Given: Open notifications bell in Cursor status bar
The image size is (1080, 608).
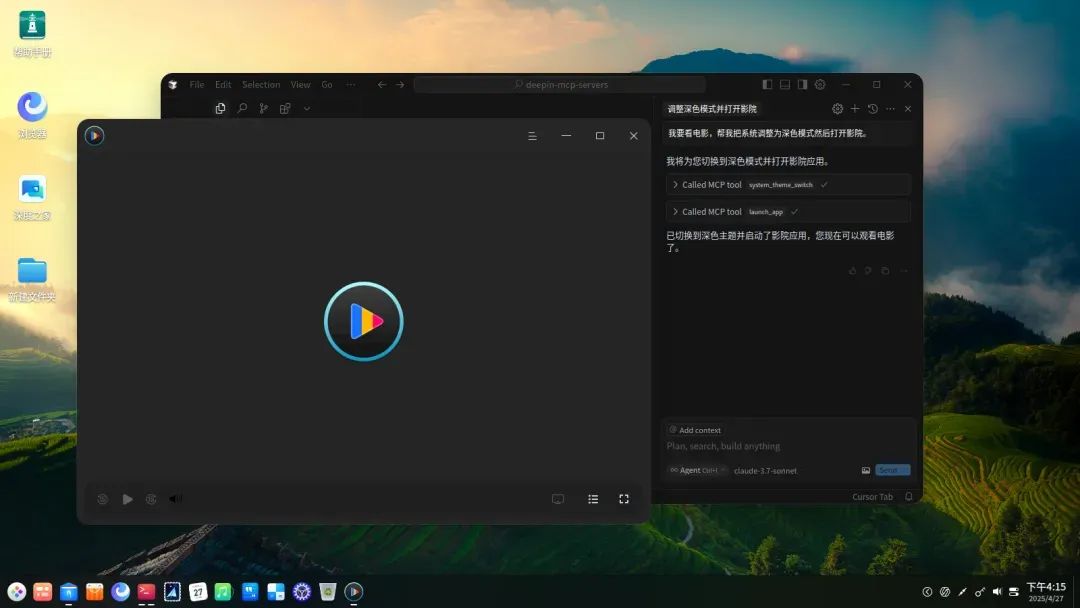Looking at the screenshot, I should (x=908, y=496).
